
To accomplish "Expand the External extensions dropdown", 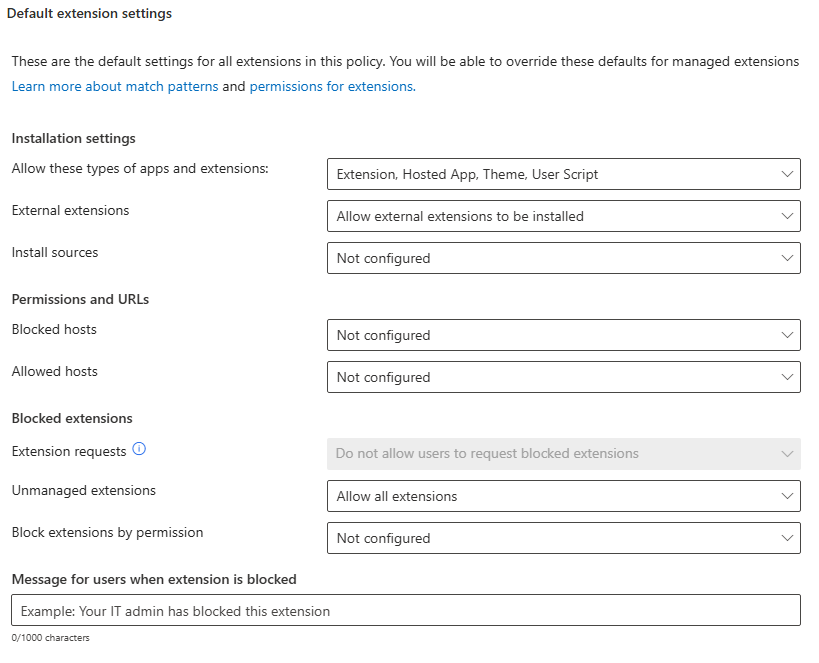I will click(x=563, y=216).
